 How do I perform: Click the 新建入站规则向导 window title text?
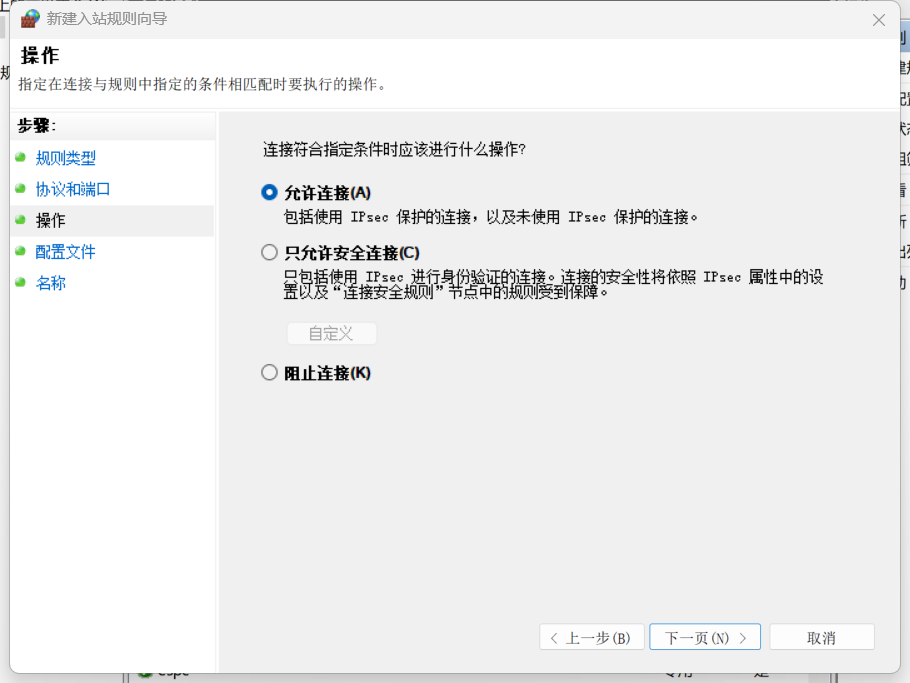(107, 19)
